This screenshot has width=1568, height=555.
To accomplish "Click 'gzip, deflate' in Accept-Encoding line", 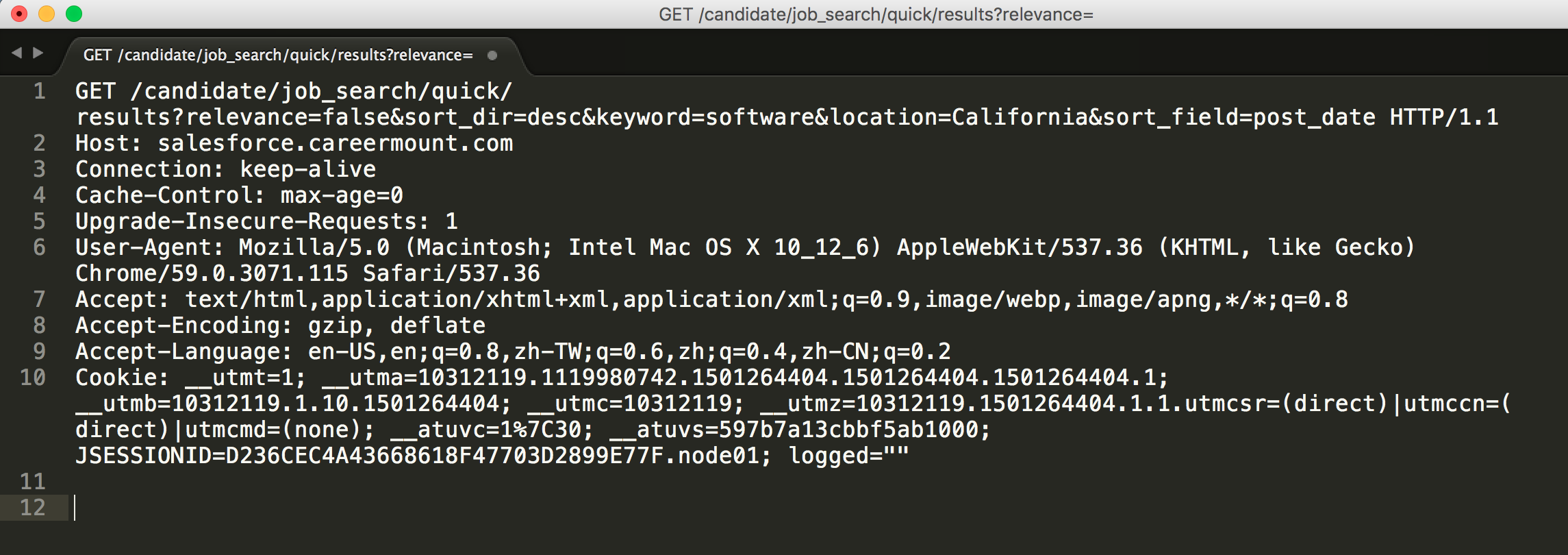I will tap(396, 325).
